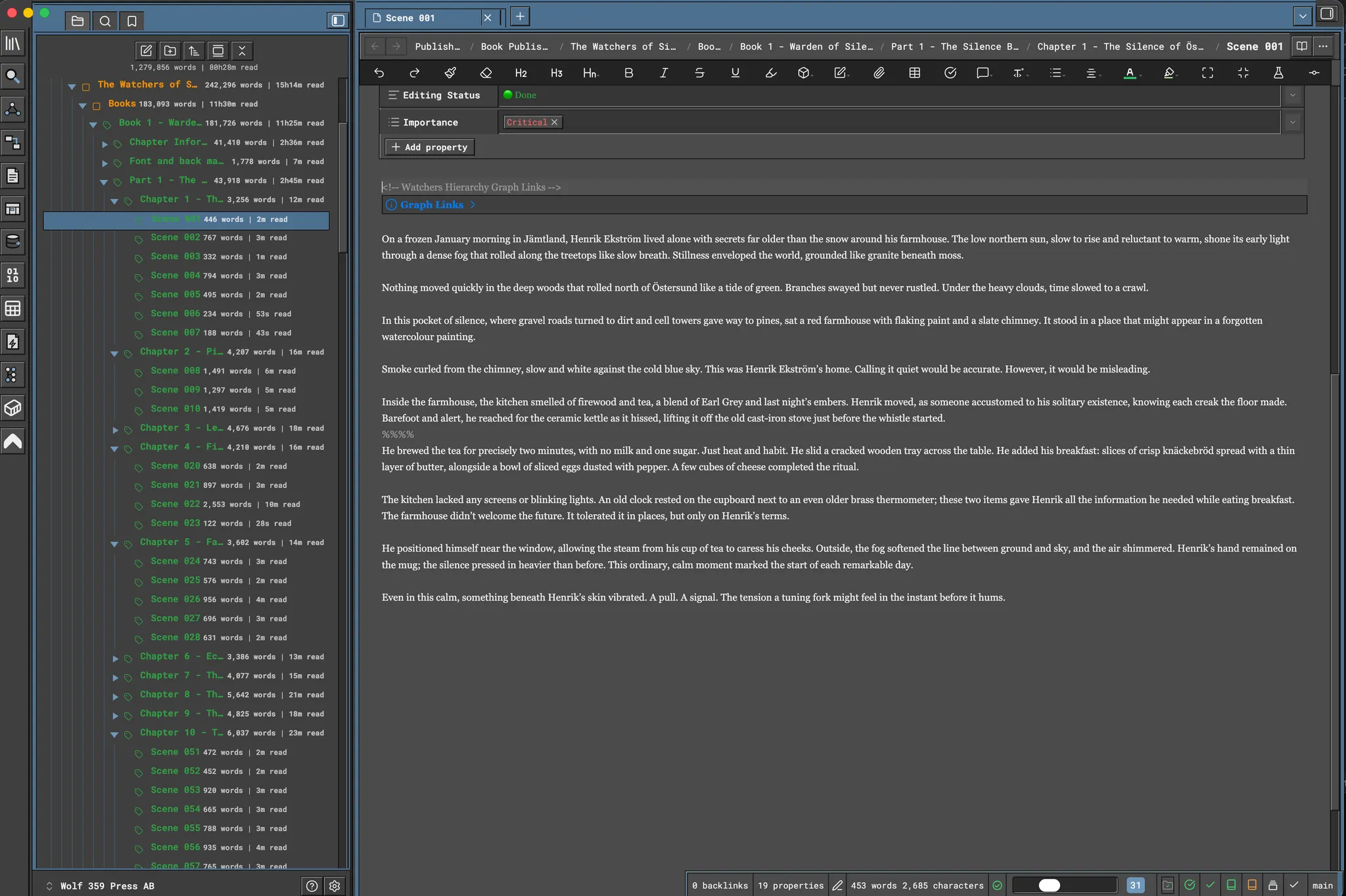Viewport: 1346px width, 896px height.
Task: Open font color picker A icon
Action: click(1130, 73)
